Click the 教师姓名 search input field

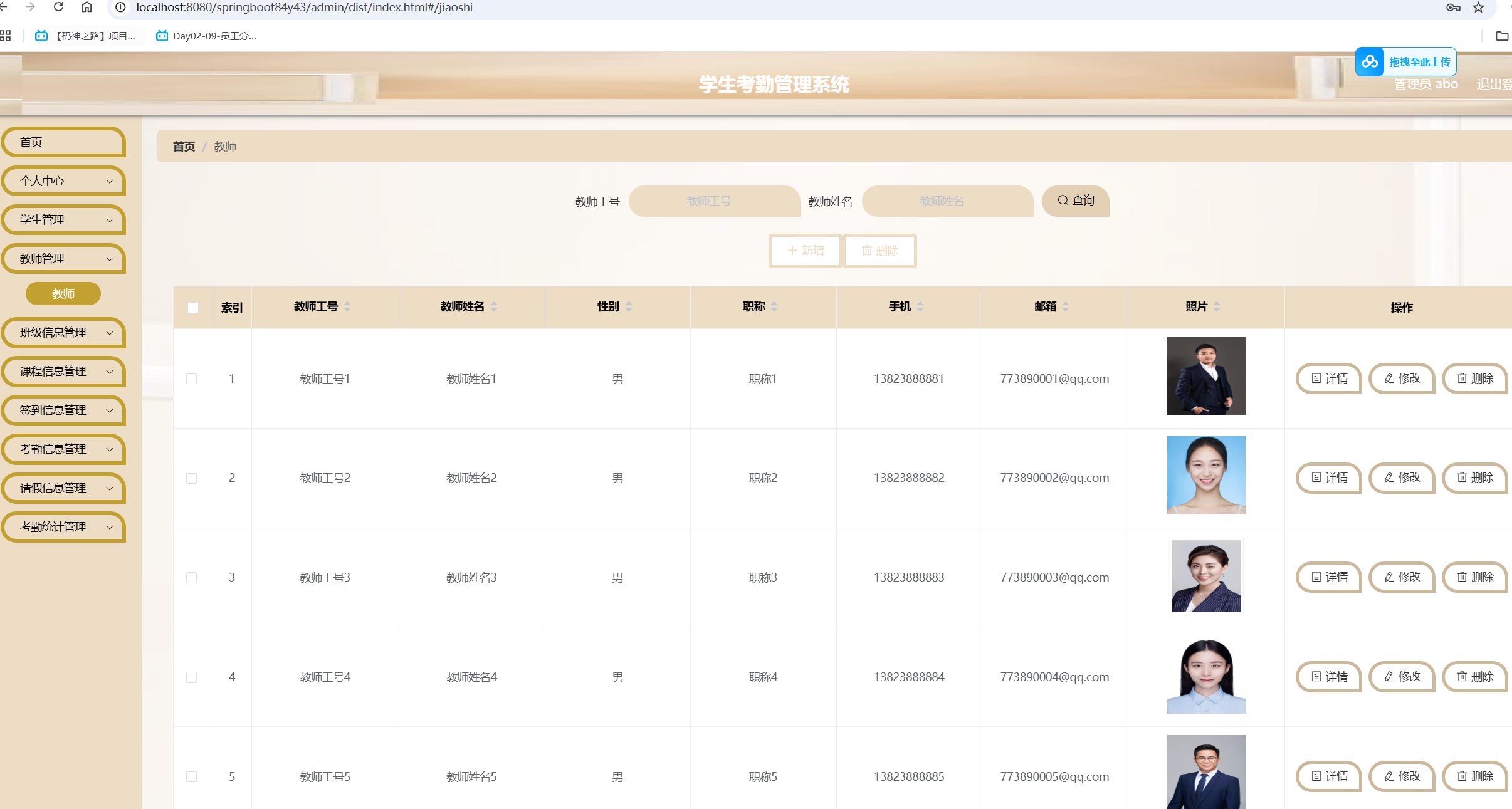pos(947,201)
